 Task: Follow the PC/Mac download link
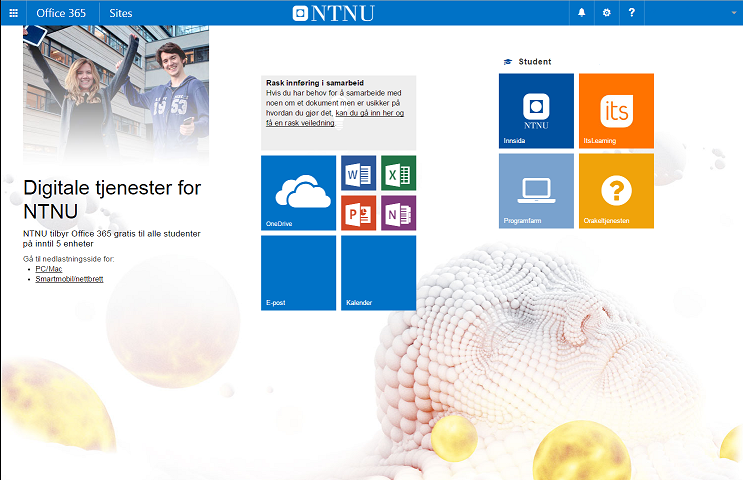pos(49,269)
